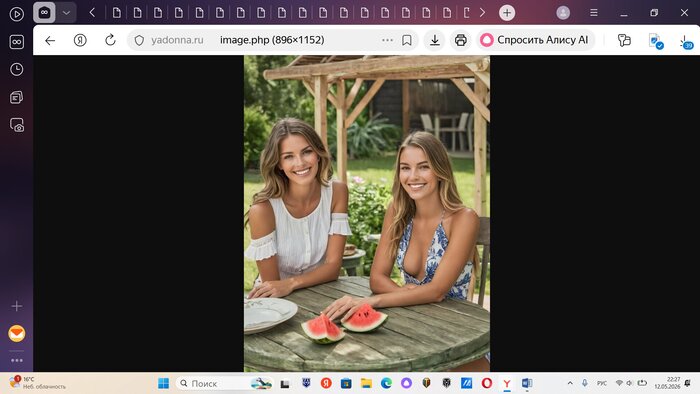Reload the page with refresh icon
The height and width of the screenshot is (394, 700).
click(x=110, y=40)
